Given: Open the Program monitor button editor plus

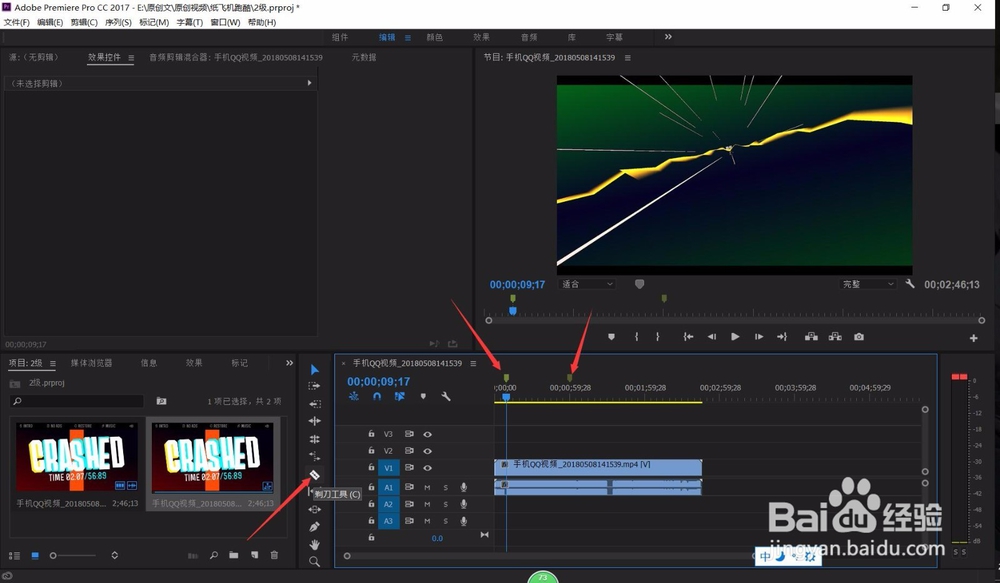Looking at the screenshot, I should (x=973, y=338).
